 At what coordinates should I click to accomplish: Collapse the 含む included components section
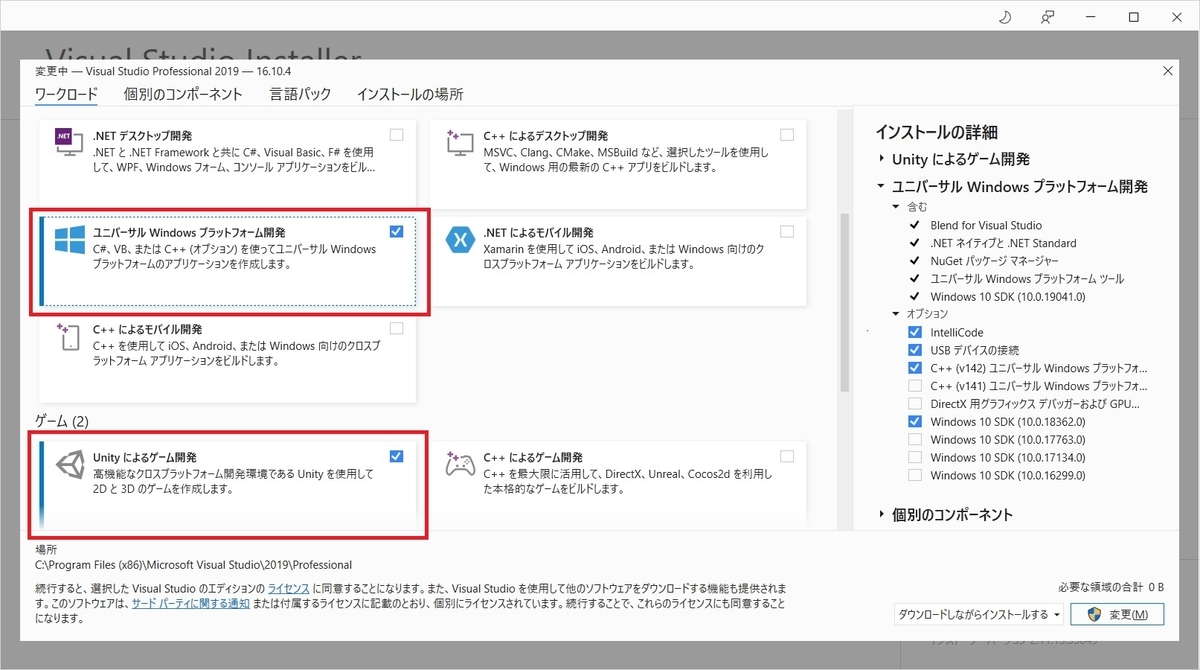pos(897,207)
